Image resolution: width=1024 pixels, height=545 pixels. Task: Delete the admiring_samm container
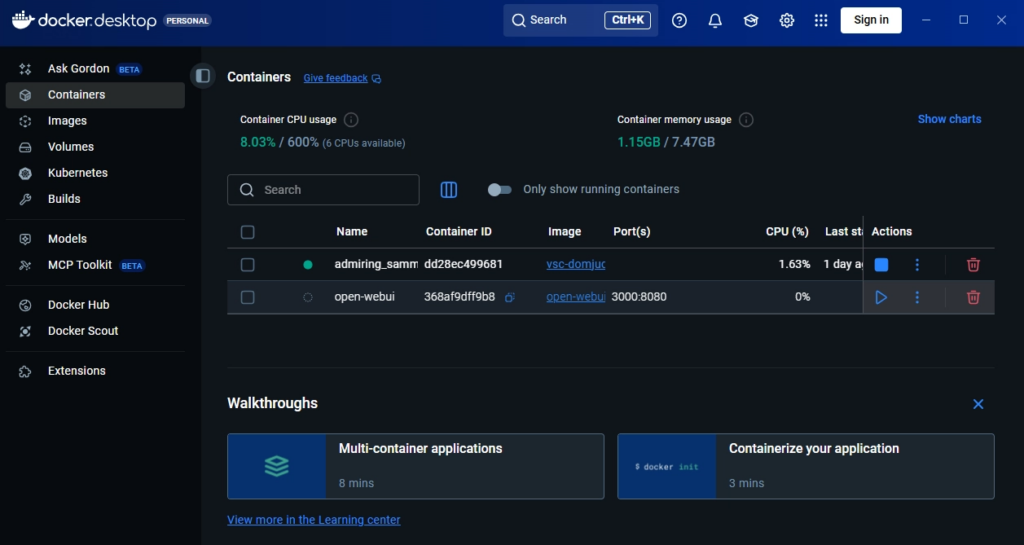(973, 264)
